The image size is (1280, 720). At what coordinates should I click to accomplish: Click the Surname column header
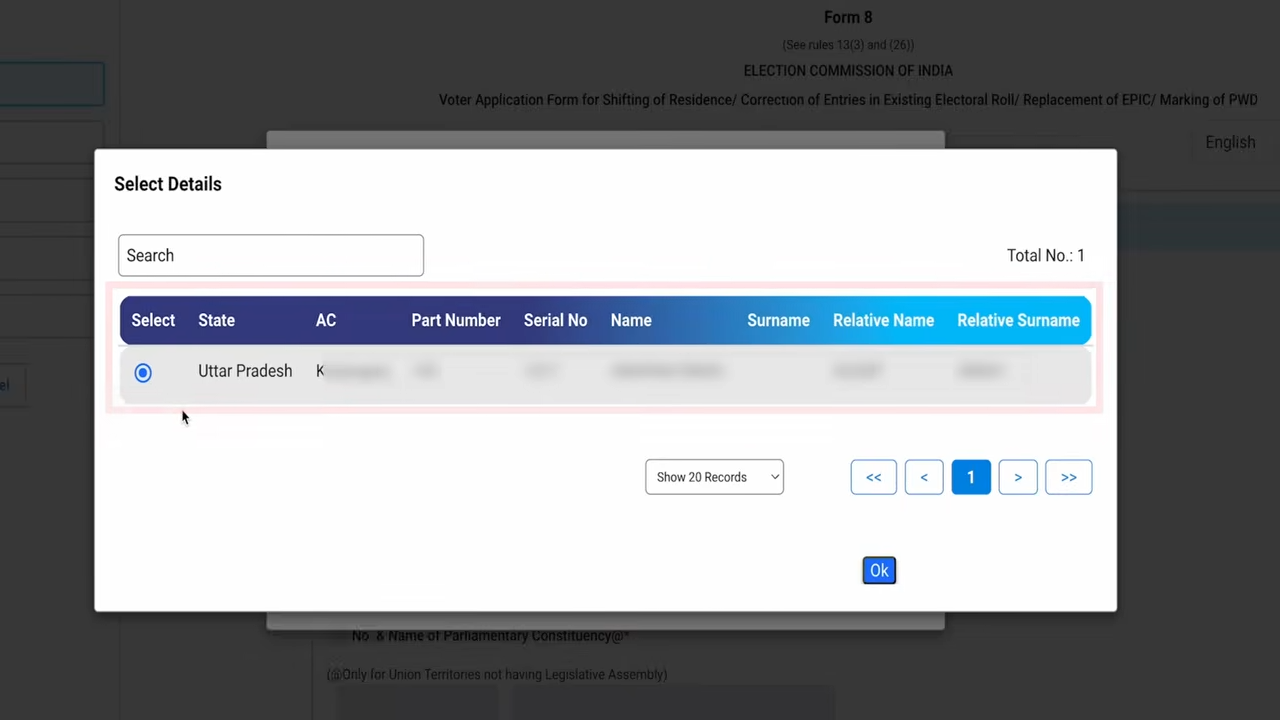coord(778,320)
